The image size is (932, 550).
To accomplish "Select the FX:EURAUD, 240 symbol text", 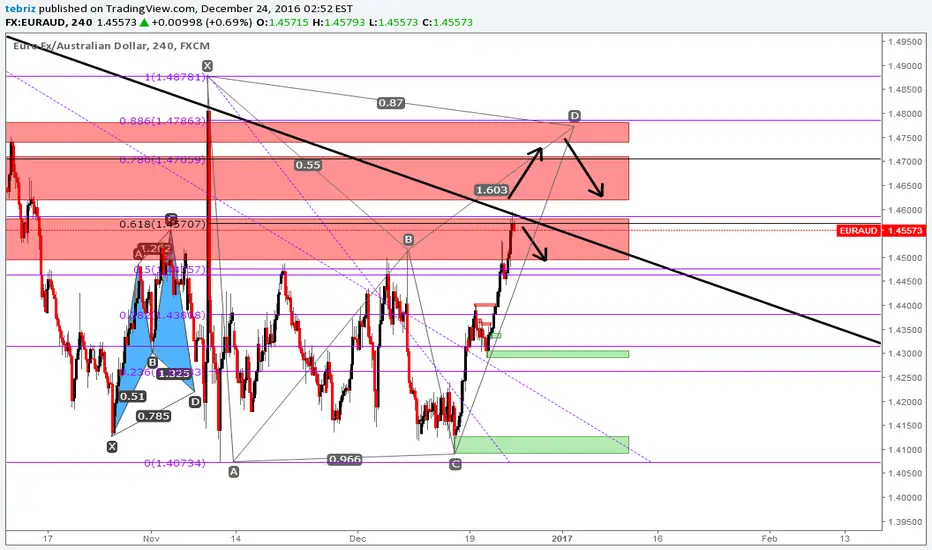I will click(x=49, y=23).
